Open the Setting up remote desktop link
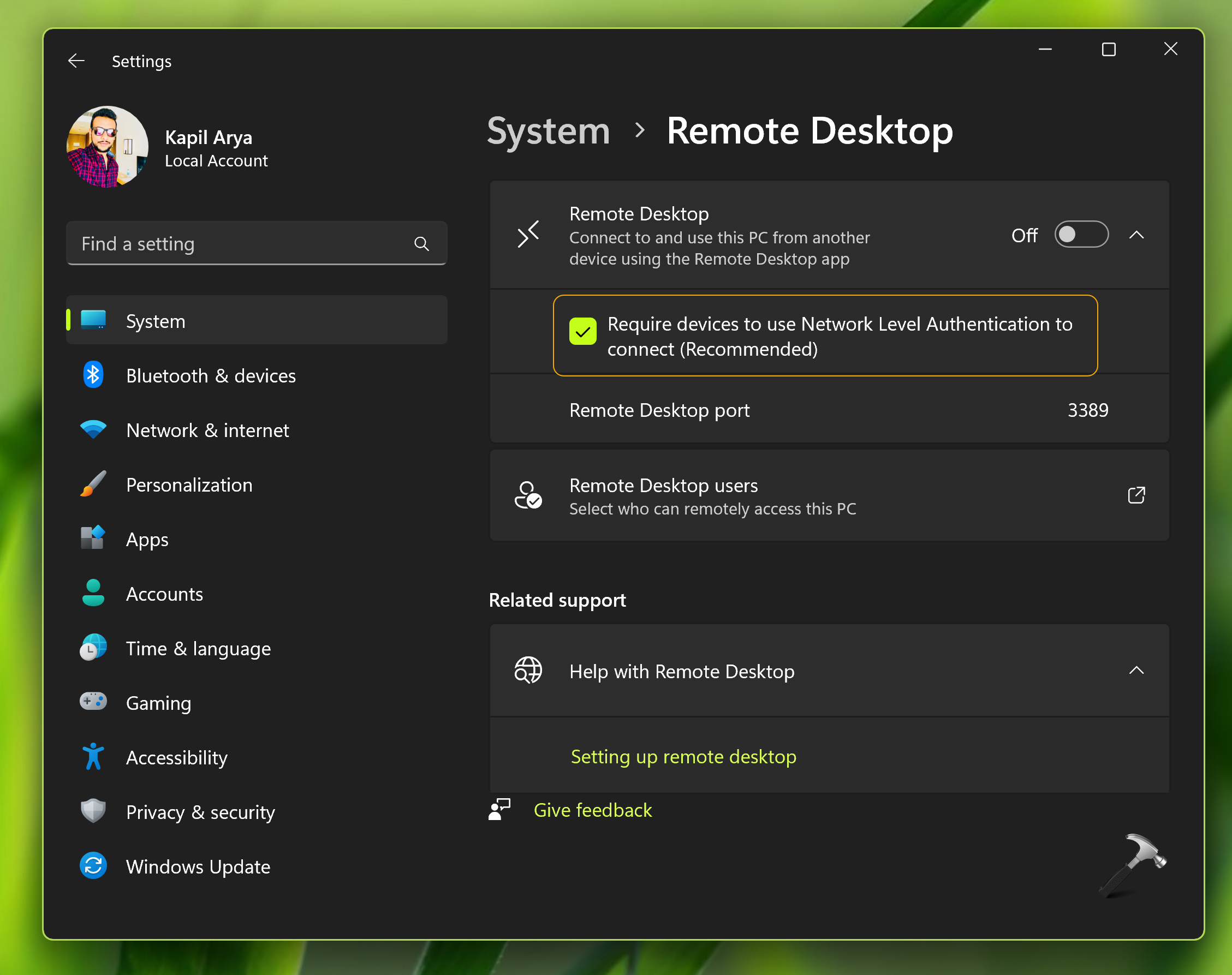Image resolution: width=1232 pixels, height=975 pixels. tap(683, 757)
